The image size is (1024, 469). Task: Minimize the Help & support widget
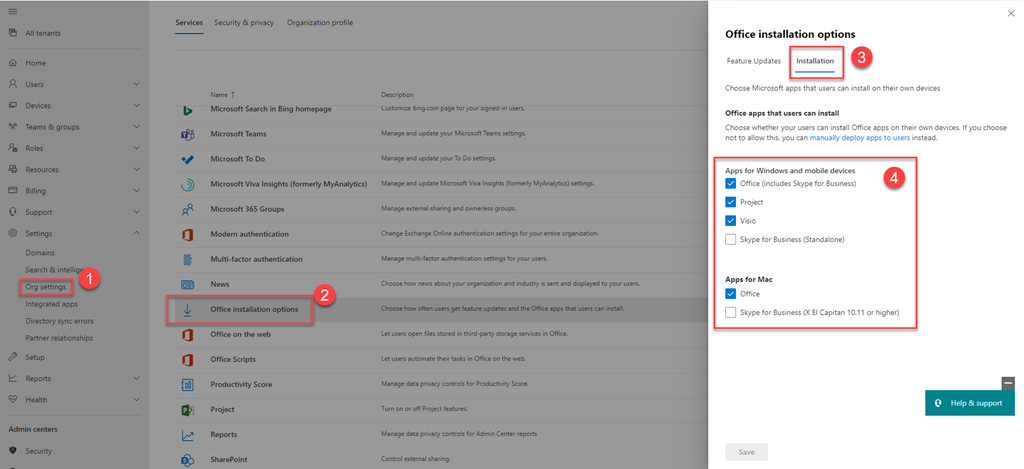click(x=1008, y=383)
